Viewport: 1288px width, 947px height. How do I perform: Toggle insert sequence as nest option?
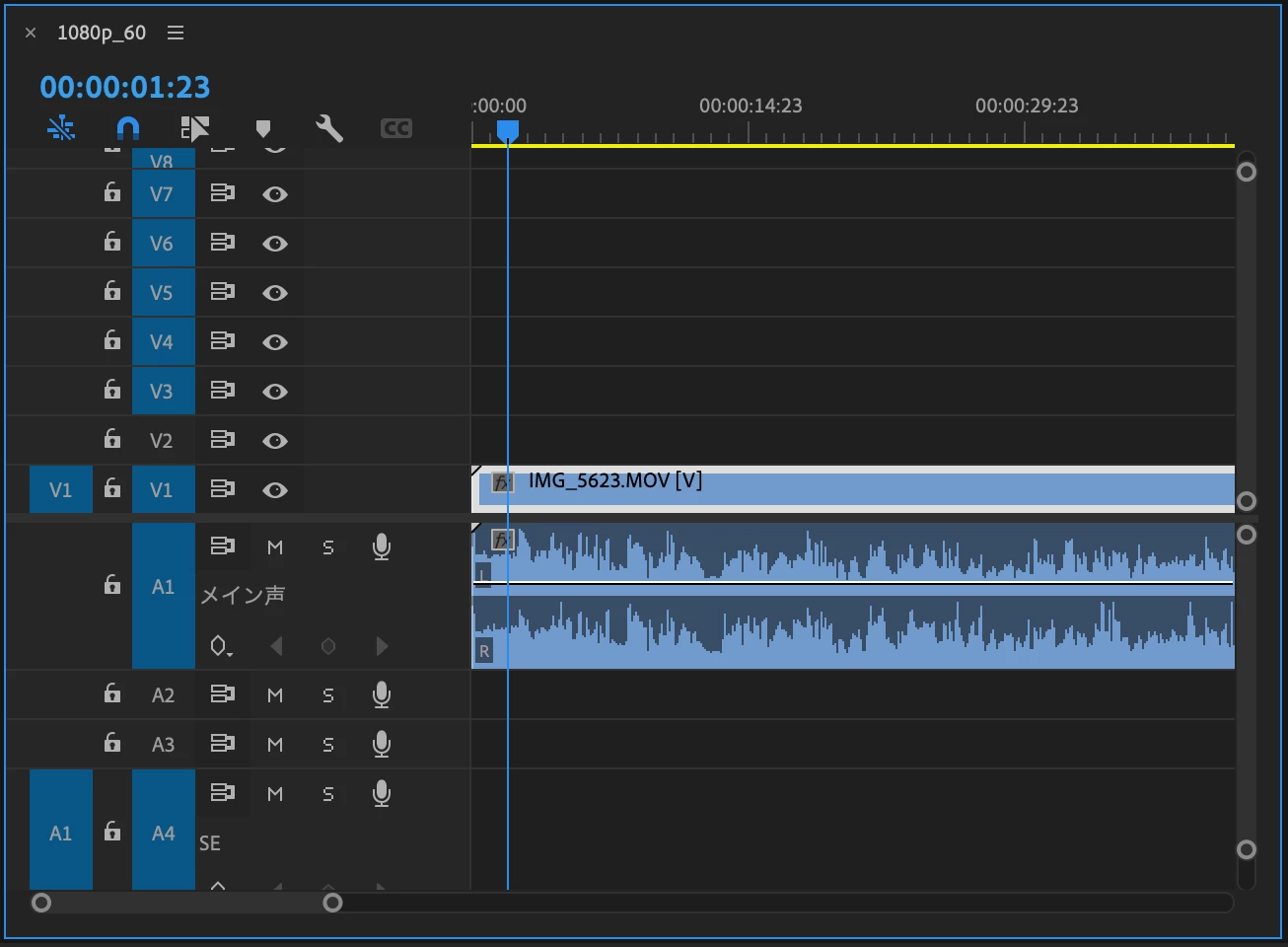point(61,128)
